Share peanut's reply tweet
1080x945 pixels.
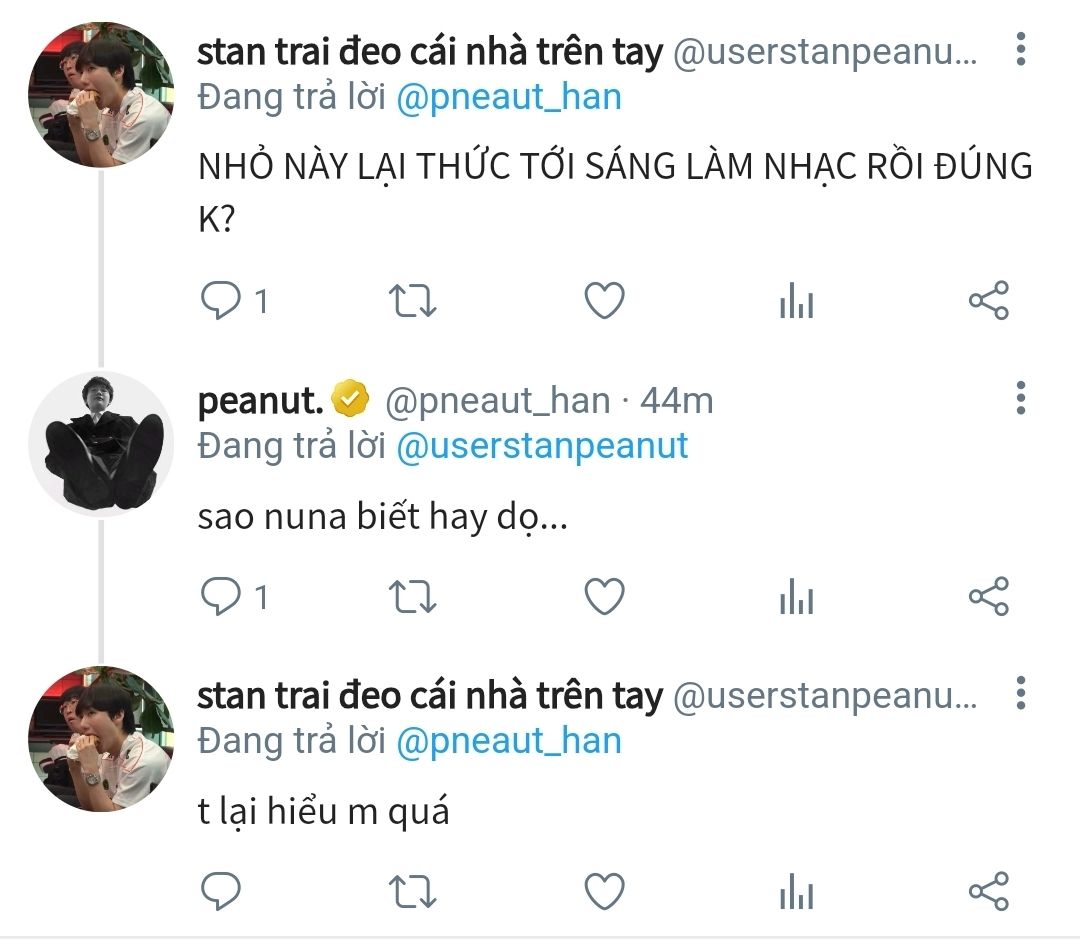pos(989,596)
